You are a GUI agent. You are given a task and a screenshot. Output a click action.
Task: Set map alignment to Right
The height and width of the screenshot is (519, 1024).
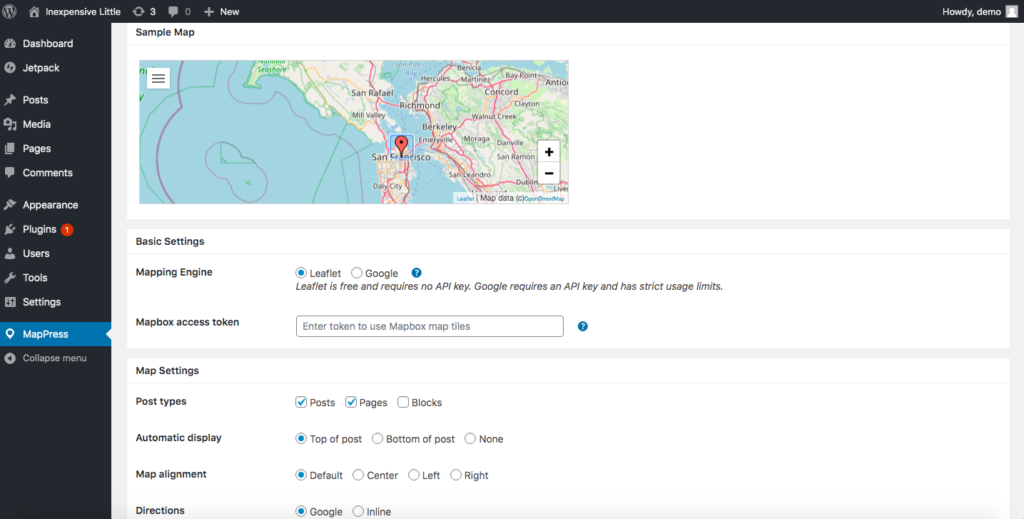pyautogui.click(x=456, y=475)
